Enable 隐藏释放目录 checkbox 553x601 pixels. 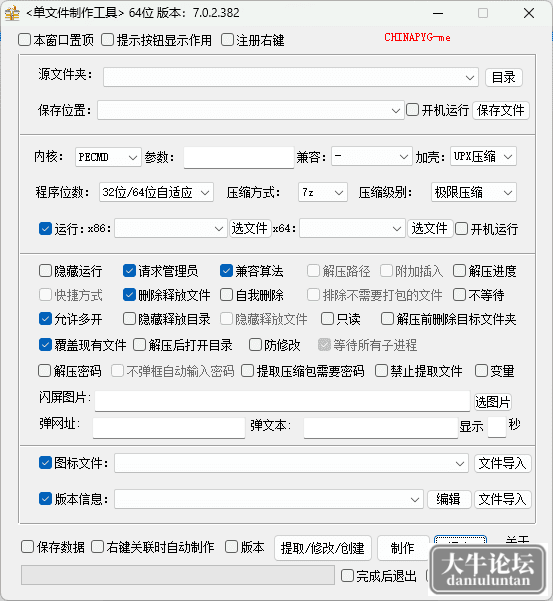[x=130, y=319]
